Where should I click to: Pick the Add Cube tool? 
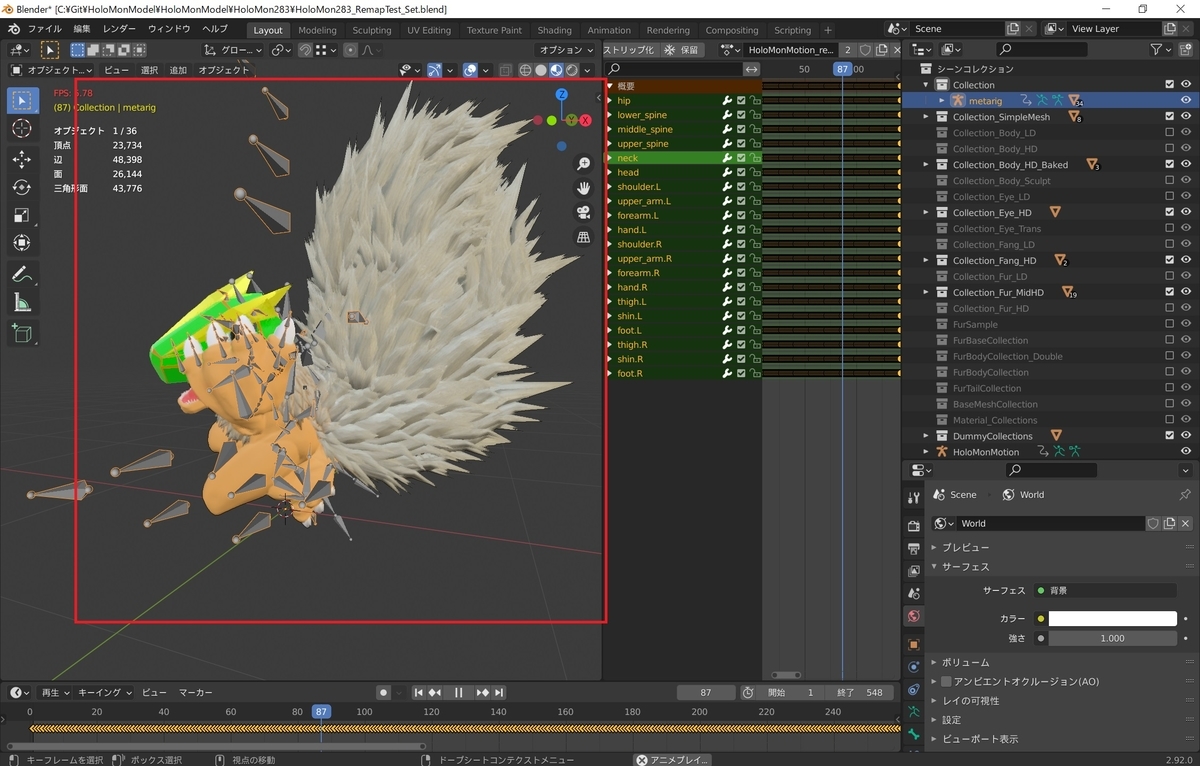point(22,334)
